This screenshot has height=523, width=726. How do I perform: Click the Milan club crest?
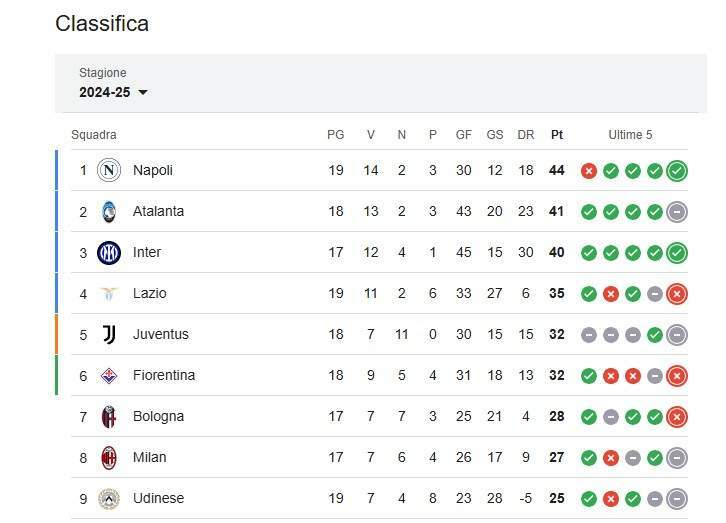click(109, 458)
